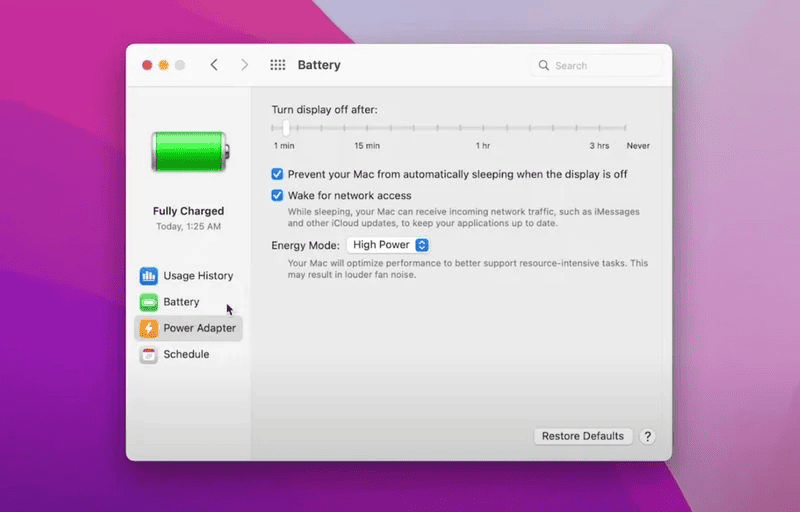The width and height of the screenshot is (800, 512).
Task: Close the Battery preferences window
Action: click(147, 65)
